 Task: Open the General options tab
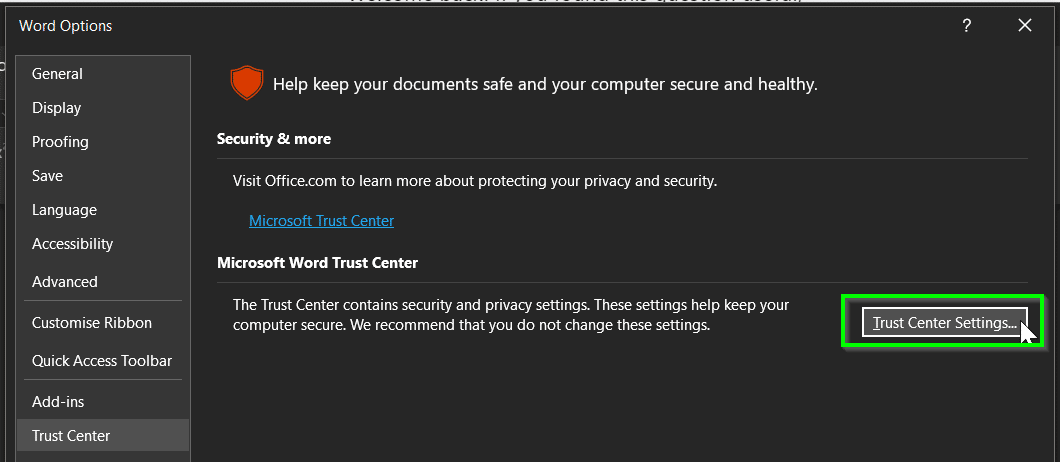tap(58, 74)
